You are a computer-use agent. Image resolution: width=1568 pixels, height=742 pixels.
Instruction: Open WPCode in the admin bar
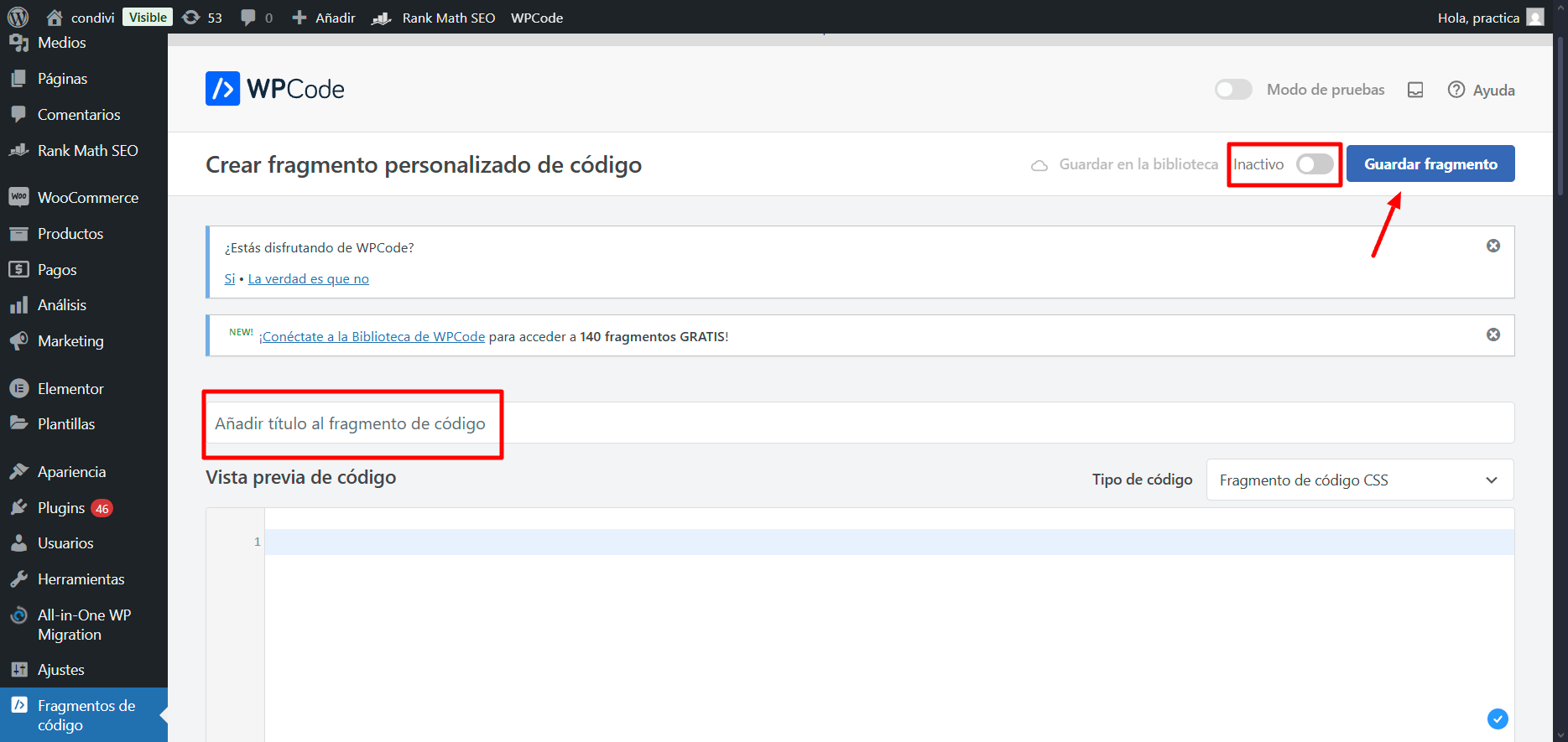tap(537, 18)
